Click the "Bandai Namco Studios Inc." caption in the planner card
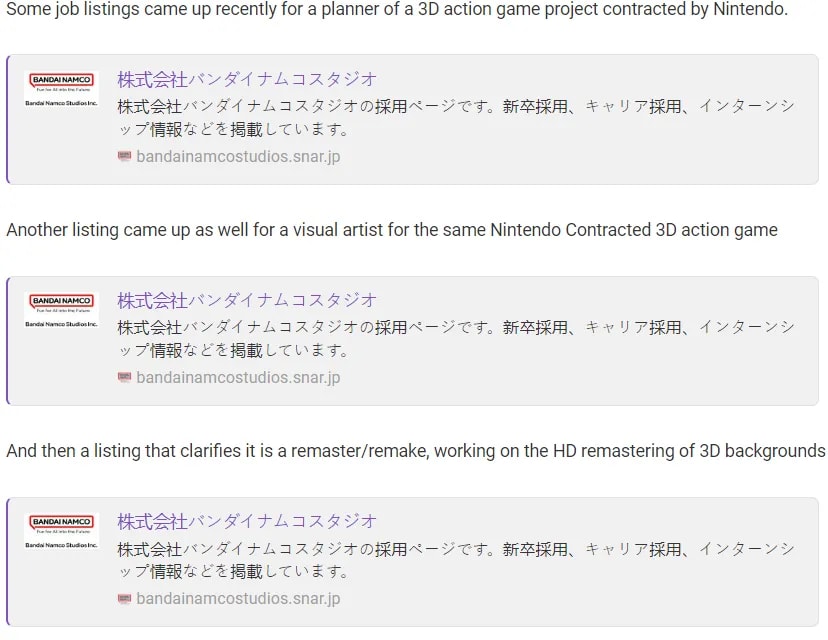828x640 pixels. [x=61, y=103]
